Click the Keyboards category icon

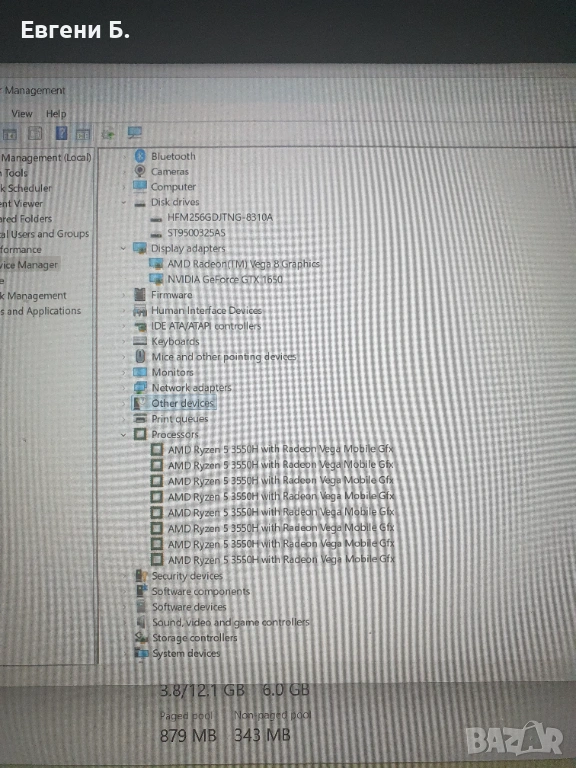click(140, 341)
